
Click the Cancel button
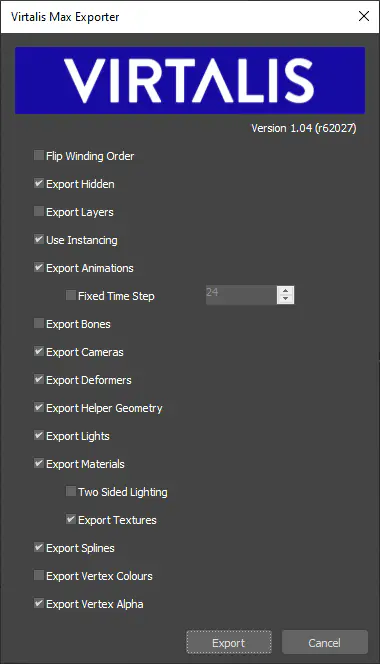click(325, 642)
